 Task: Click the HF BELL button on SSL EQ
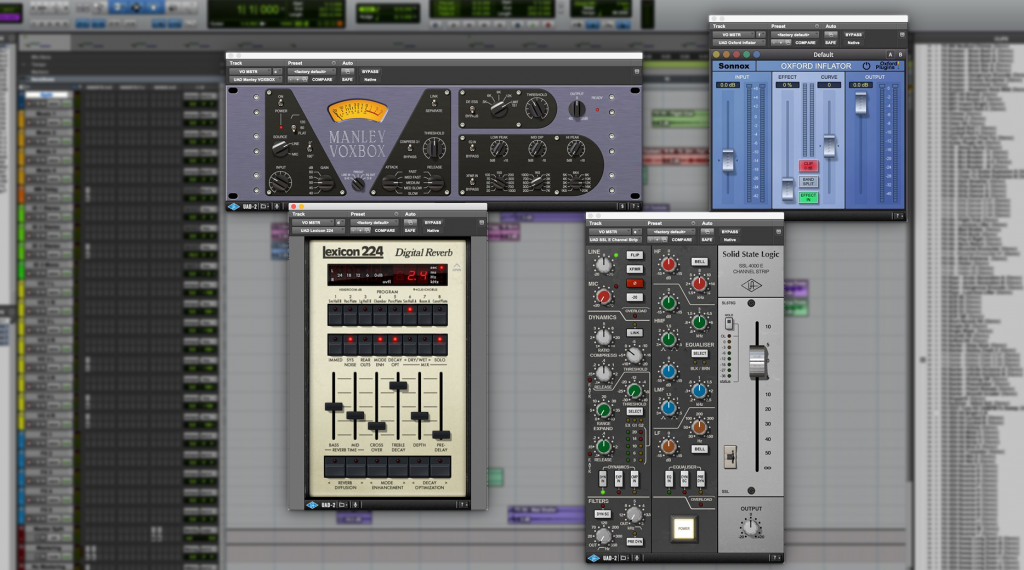(699, 262)
